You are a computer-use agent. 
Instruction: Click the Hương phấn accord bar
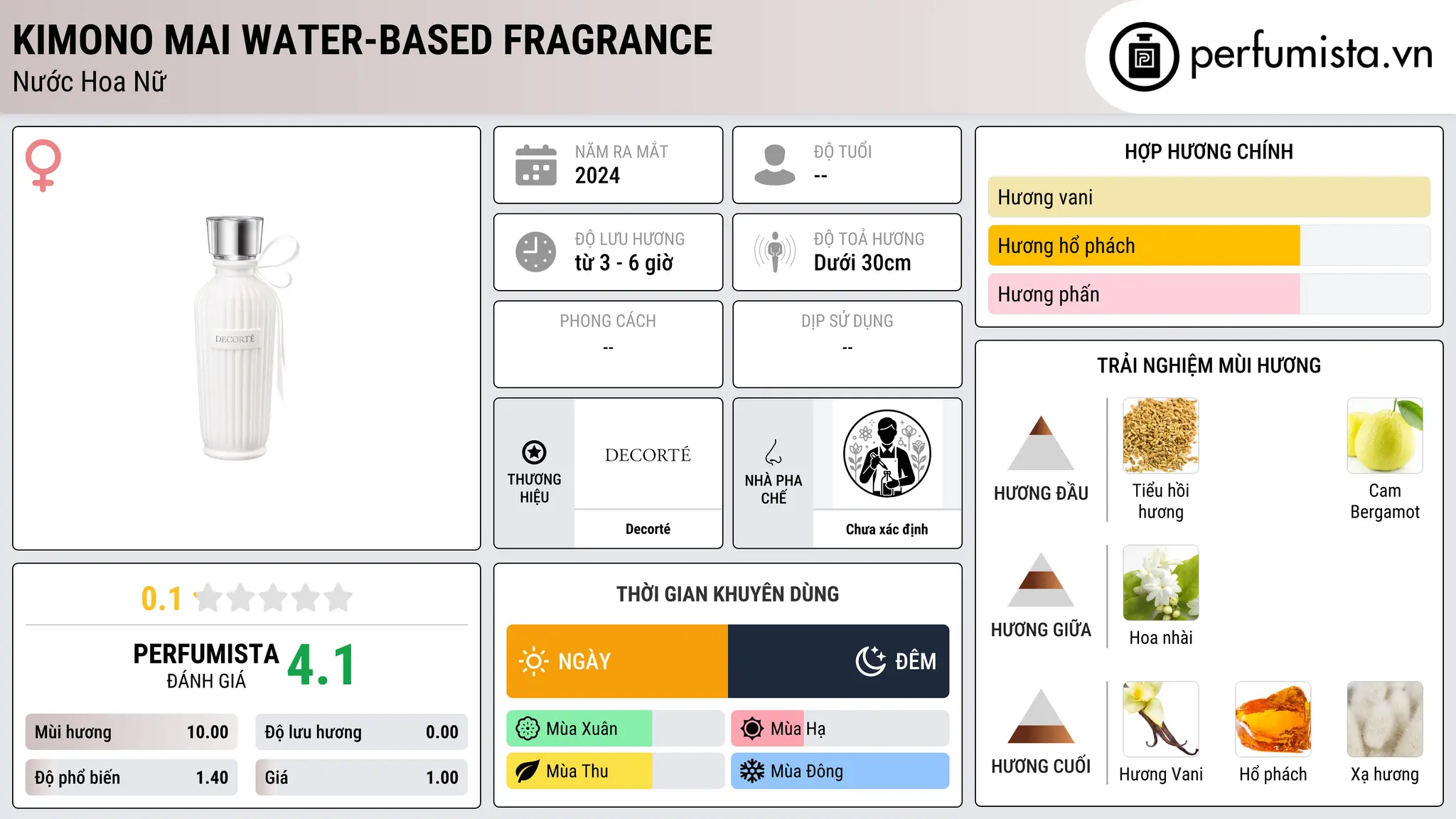point(1209,294)
